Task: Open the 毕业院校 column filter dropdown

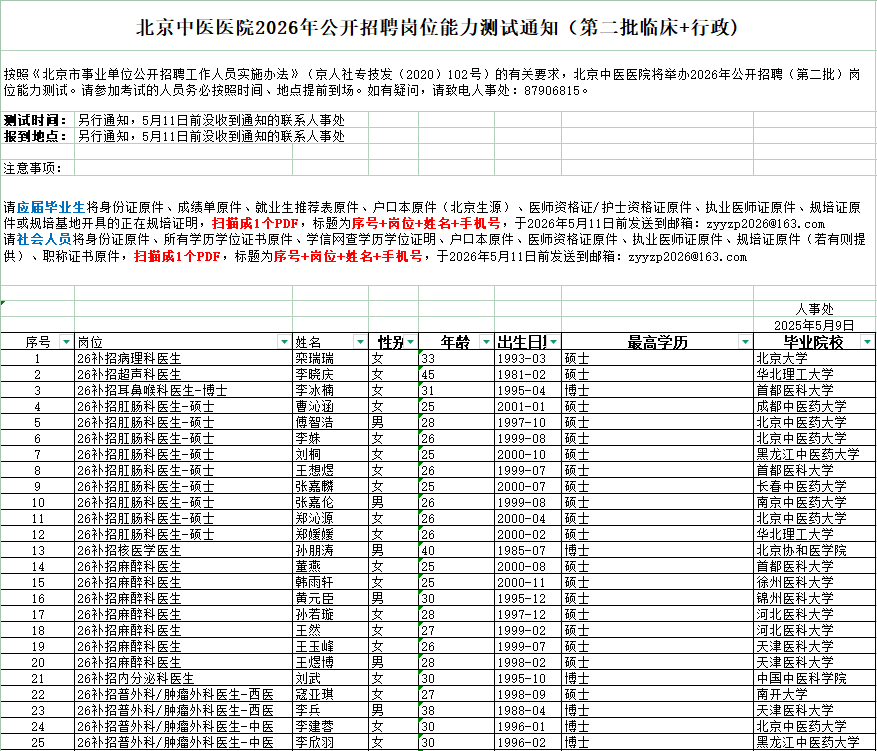Action: (x=867, y=342)
